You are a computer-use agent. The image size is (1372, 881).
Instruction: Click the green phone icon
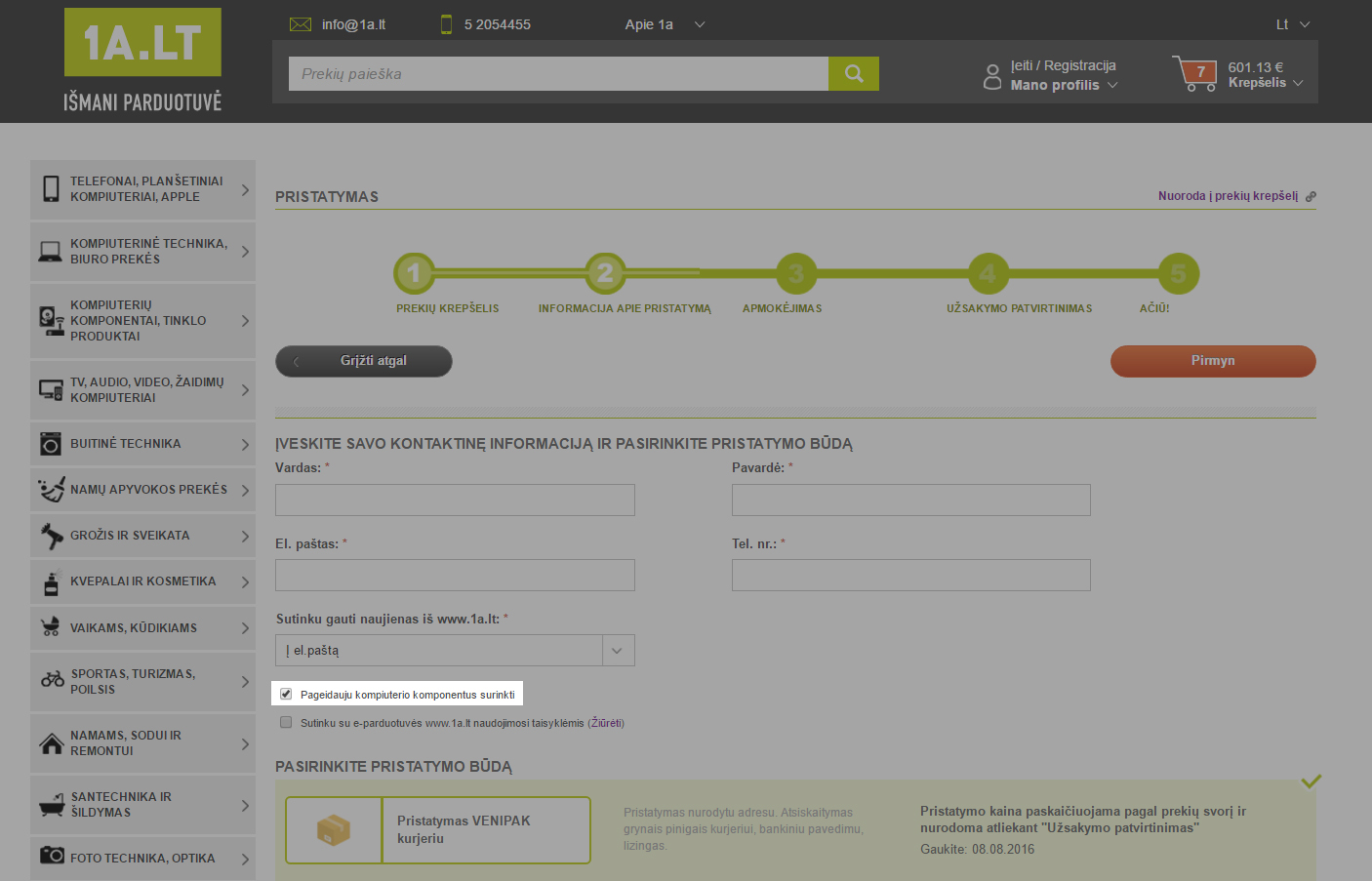coord(446,24)
